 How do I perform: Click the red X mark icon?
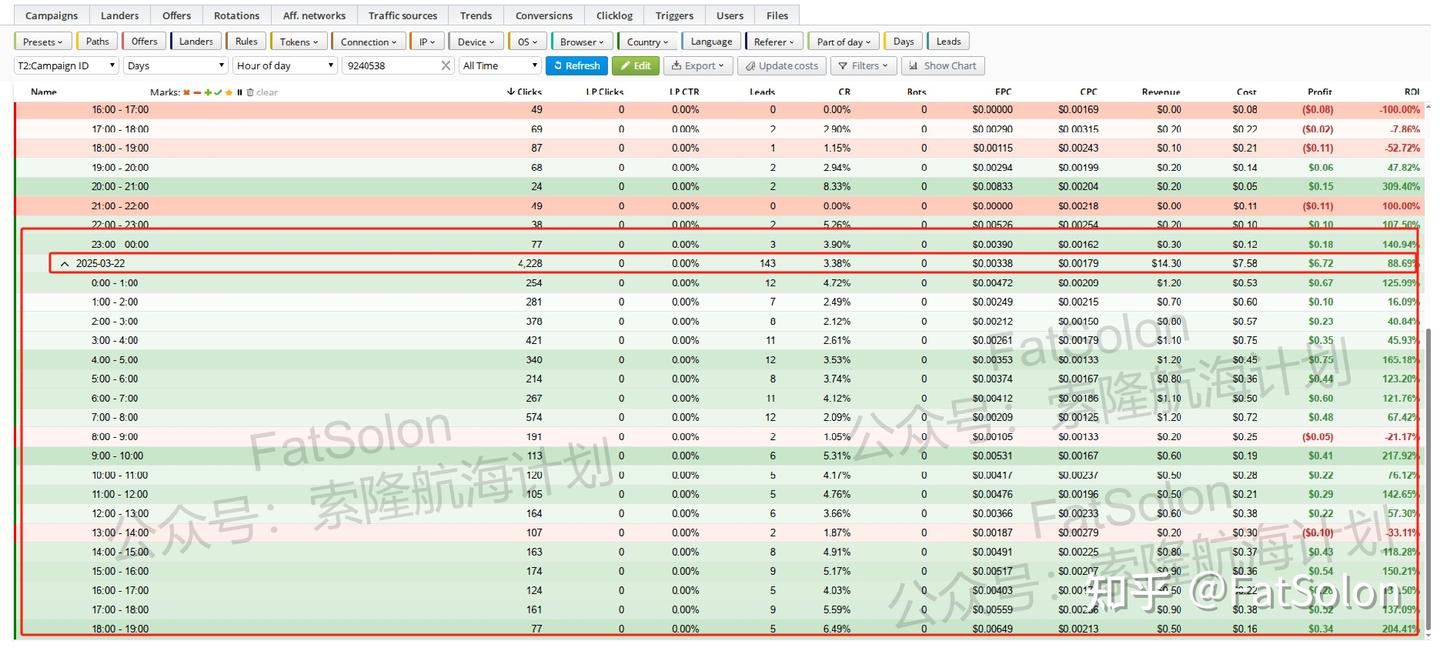(x=186, y=91)
